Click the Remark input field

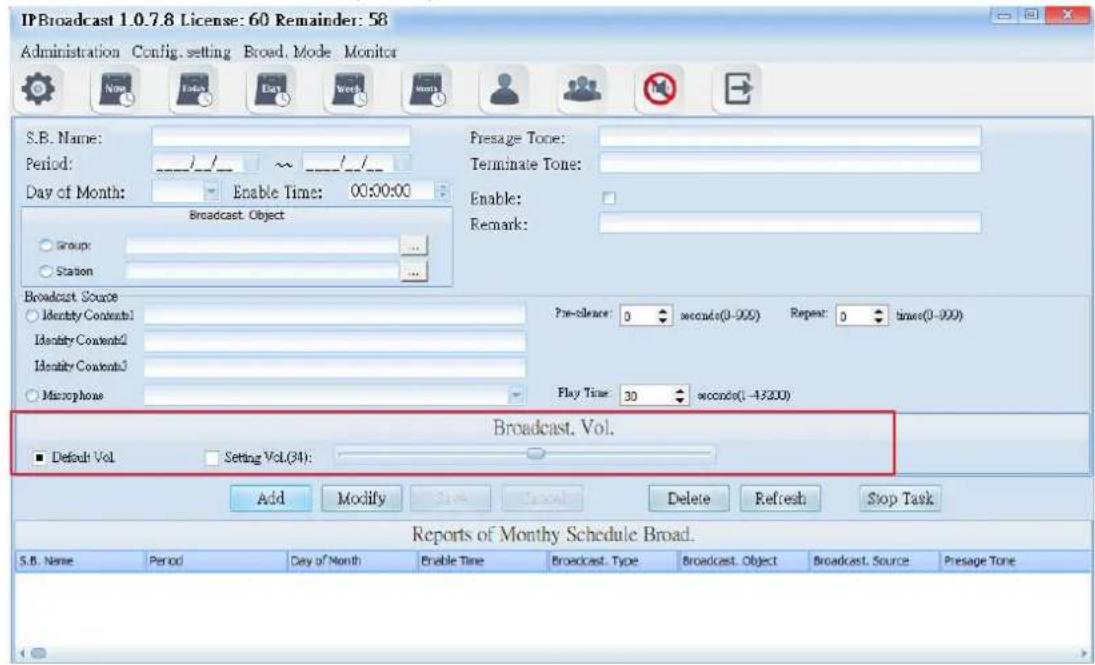click(790, 224)
